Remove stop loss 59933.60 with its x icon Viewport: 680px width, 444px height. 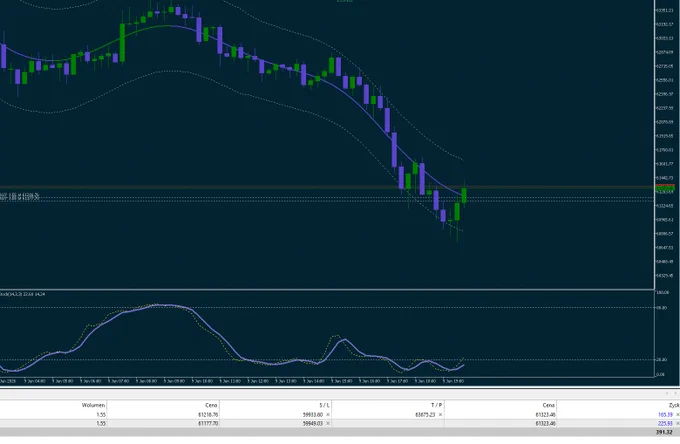tap(328, 415)
